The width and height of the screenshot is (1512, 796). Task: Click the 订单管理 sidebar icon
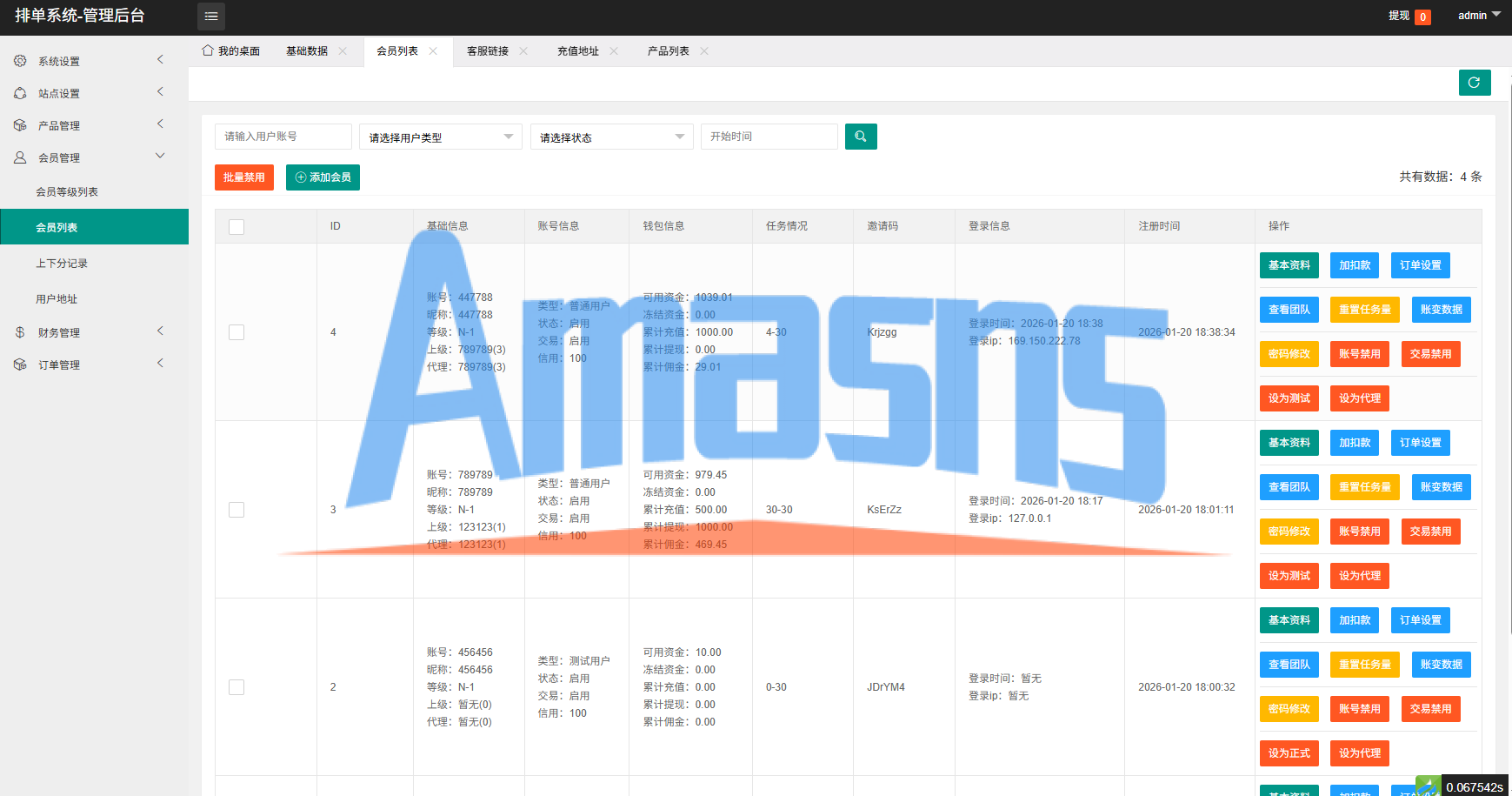(x=20, y=365)
